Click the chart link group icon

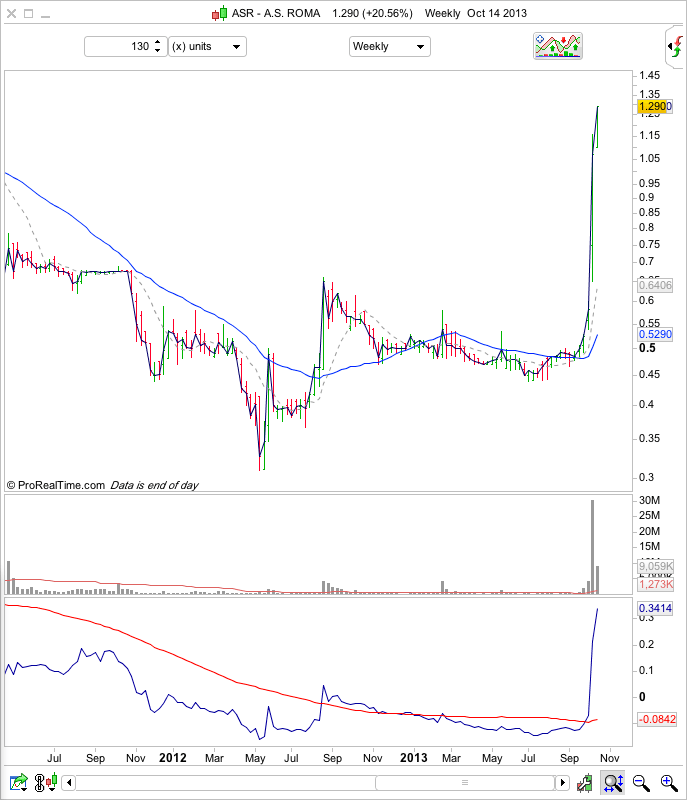click(39, 782)
